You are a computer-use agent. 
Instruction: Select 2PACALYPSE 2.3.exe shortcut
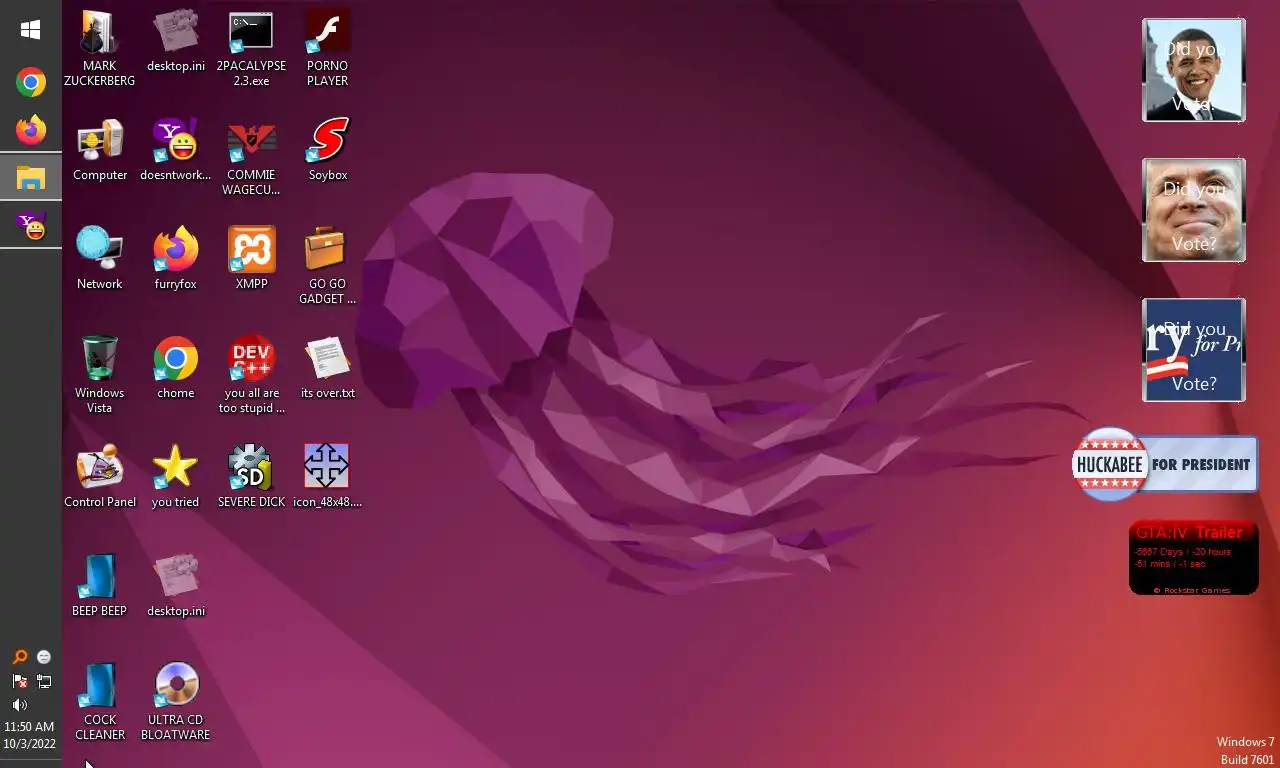(251, 48)
